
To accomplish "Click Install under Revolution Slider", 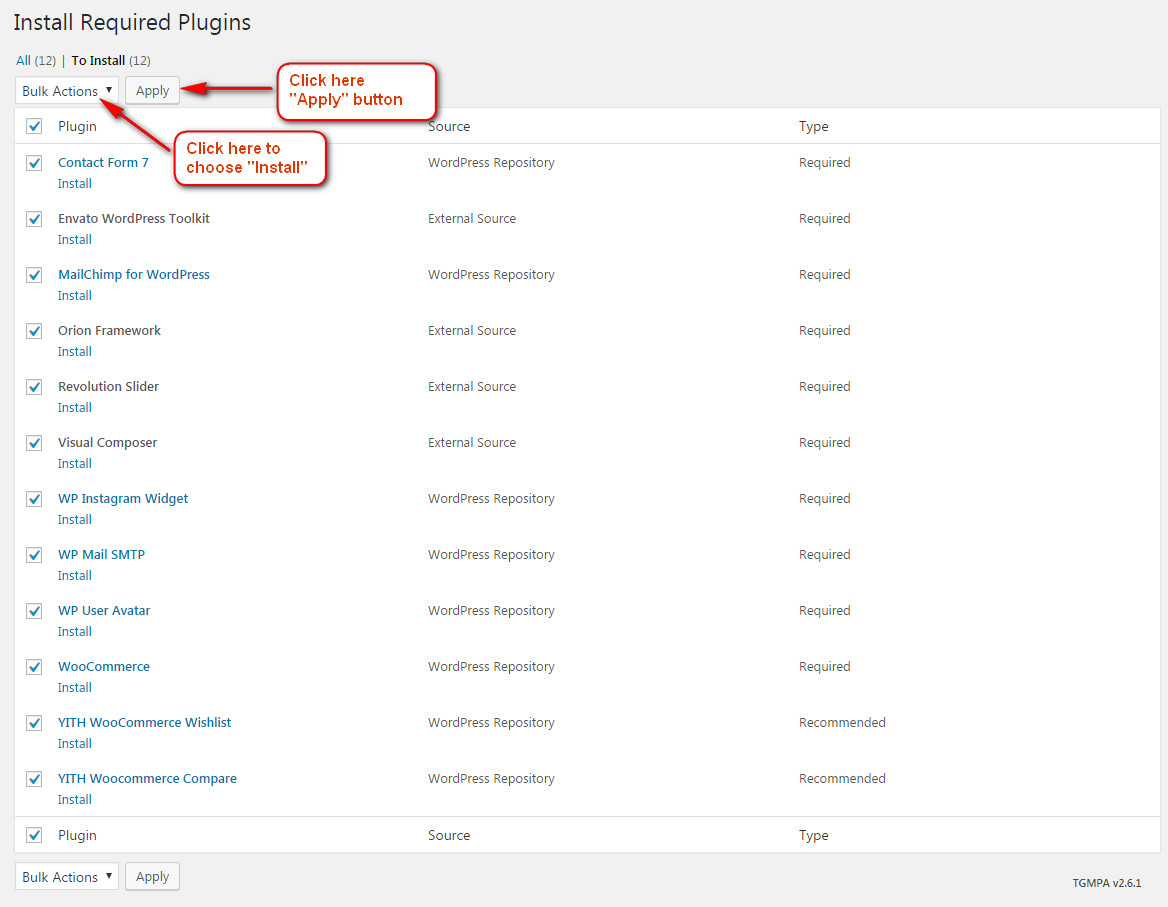I will click(x=74, y=407).
